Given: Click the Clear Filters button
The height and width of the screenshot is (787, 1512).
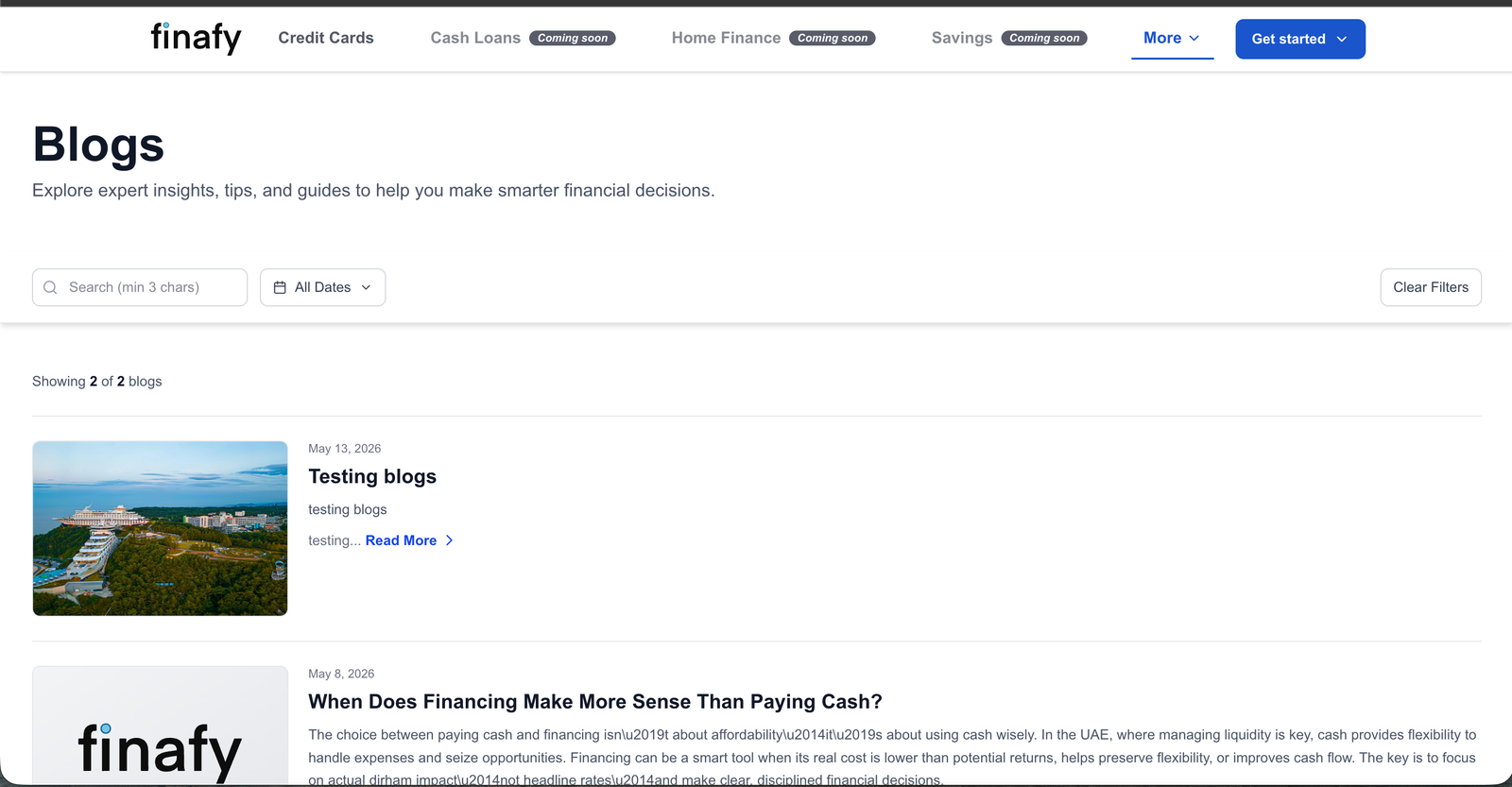Looking at the screenshot, I should click(1431, 287).
